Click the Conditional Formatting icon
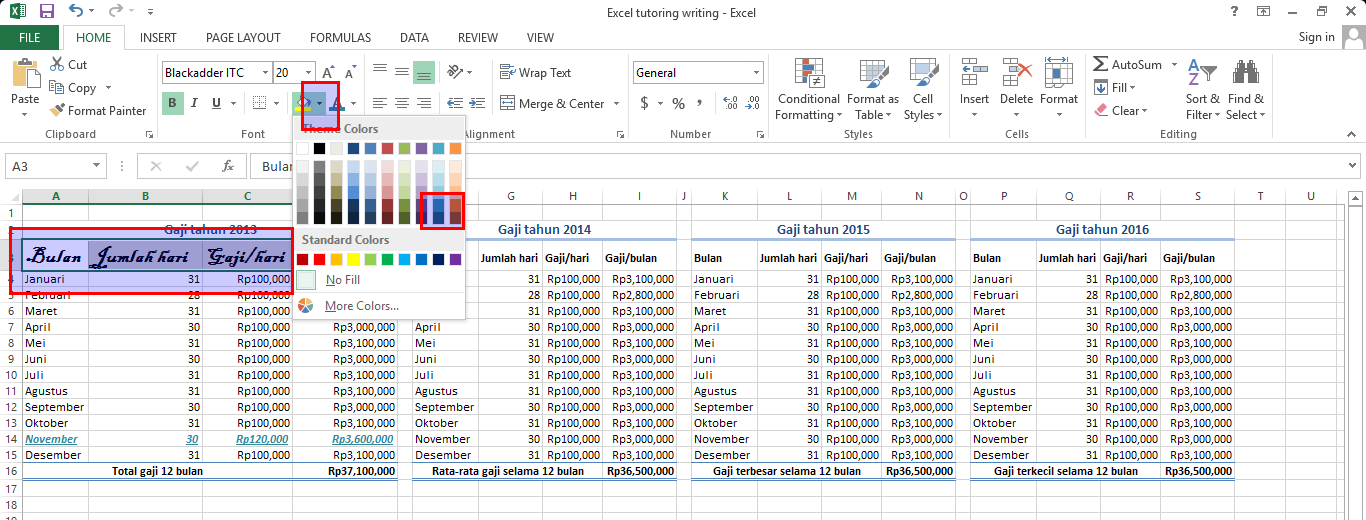This screenshot has height=520, width=1366. click(x=808, y=73)
